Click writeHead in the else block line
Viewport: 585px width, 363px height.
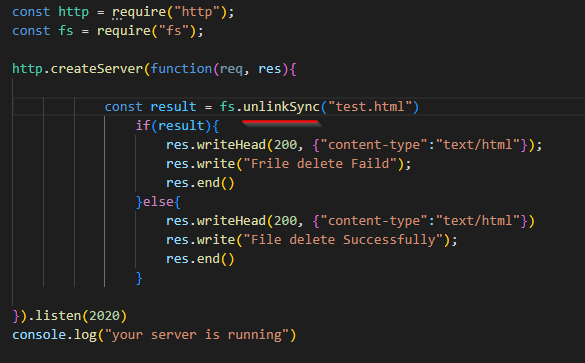coord(231,221)
